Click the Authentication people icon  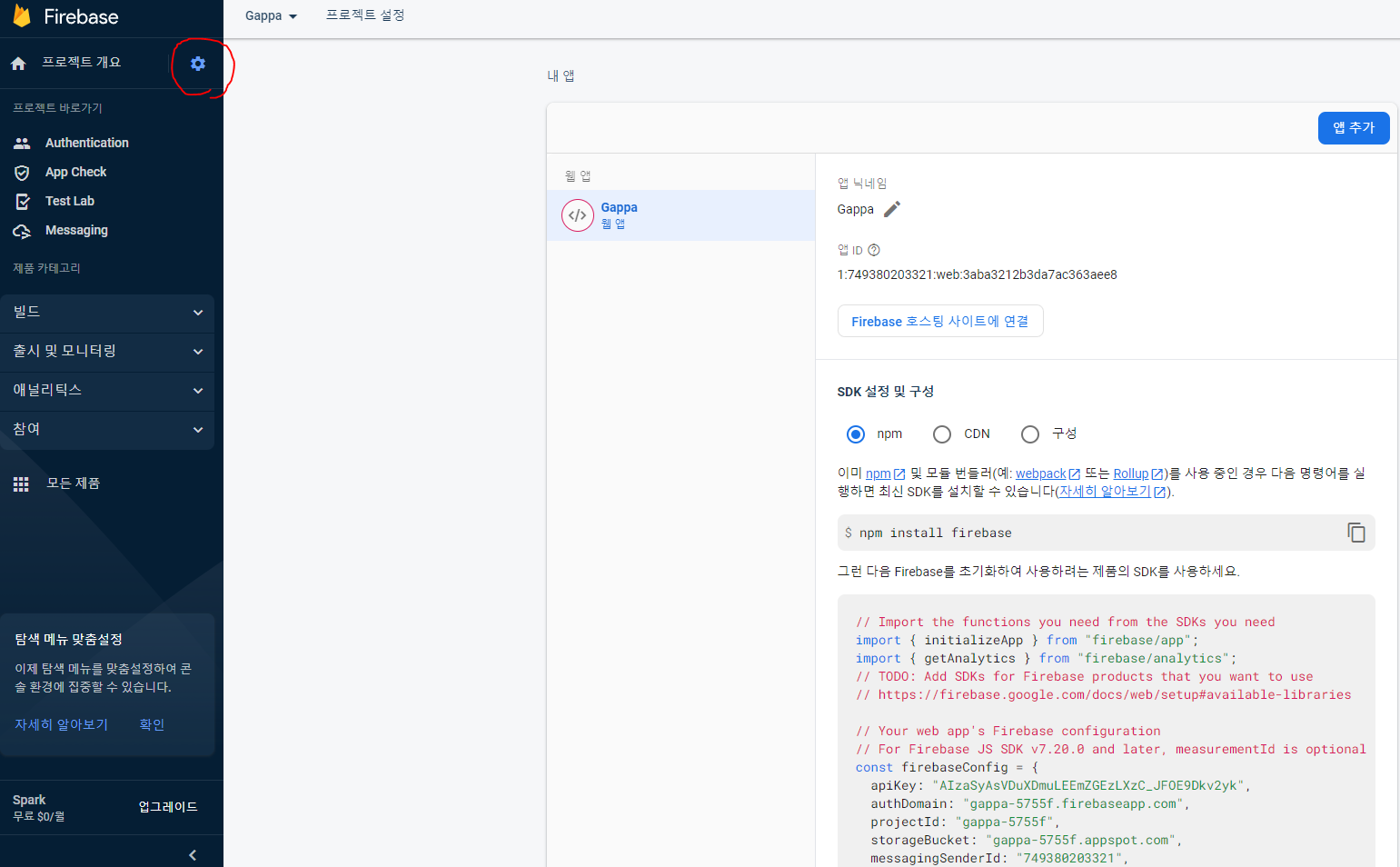22,143
